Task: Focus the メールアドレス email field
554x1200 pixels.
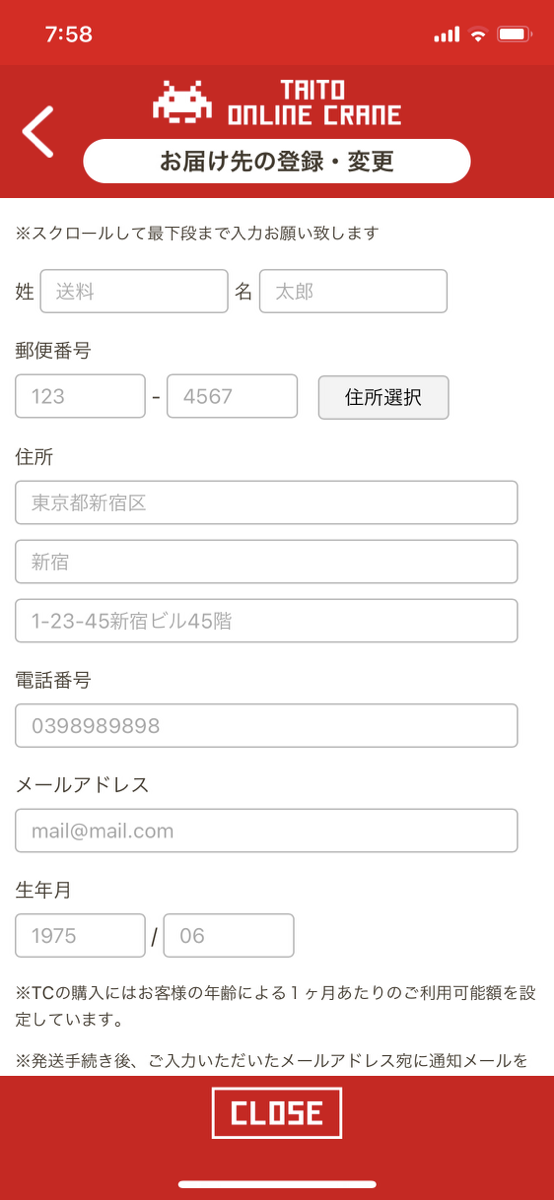Action: tap(266, 831)
